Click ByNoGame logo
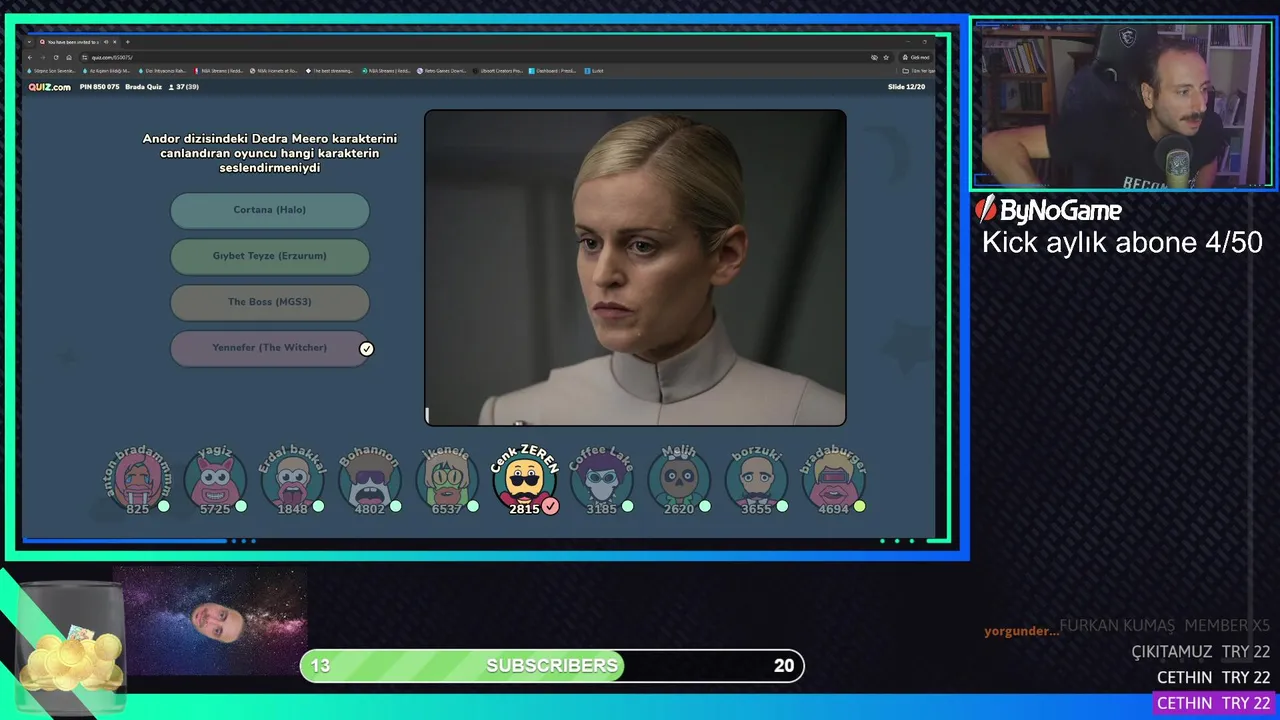 point(1048,209)
